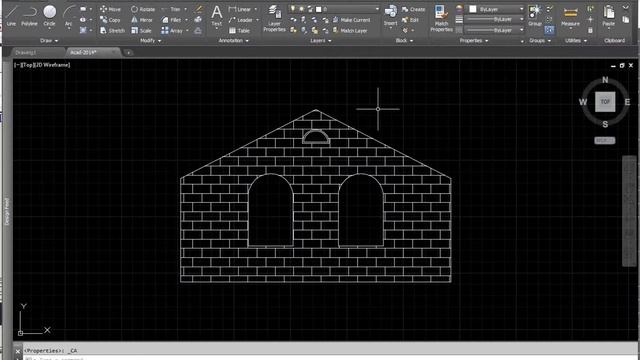The width and height of the screenshot is (640, 360).
Task: Activate the Array command
Action: [x=172, y=30]
